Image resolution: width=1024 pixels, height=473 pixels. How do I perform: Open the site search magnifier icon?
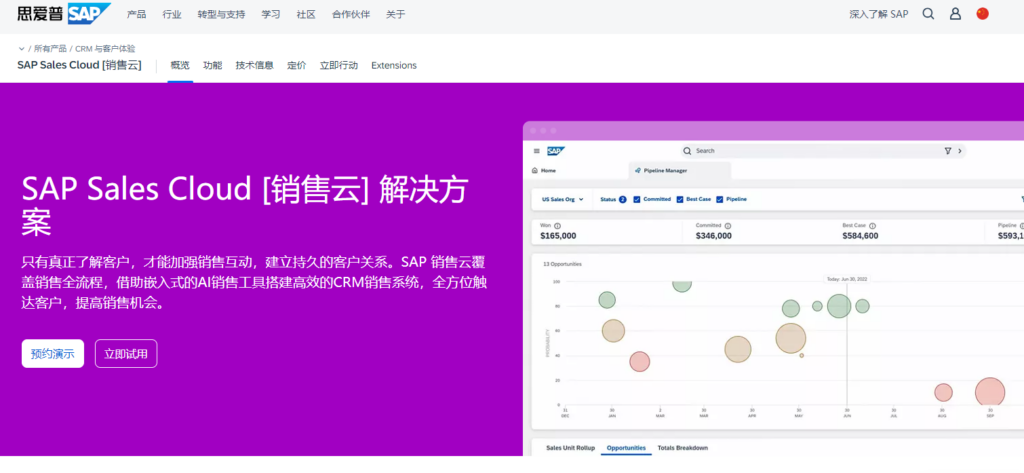pyautogui.click(x=928, y=14)
